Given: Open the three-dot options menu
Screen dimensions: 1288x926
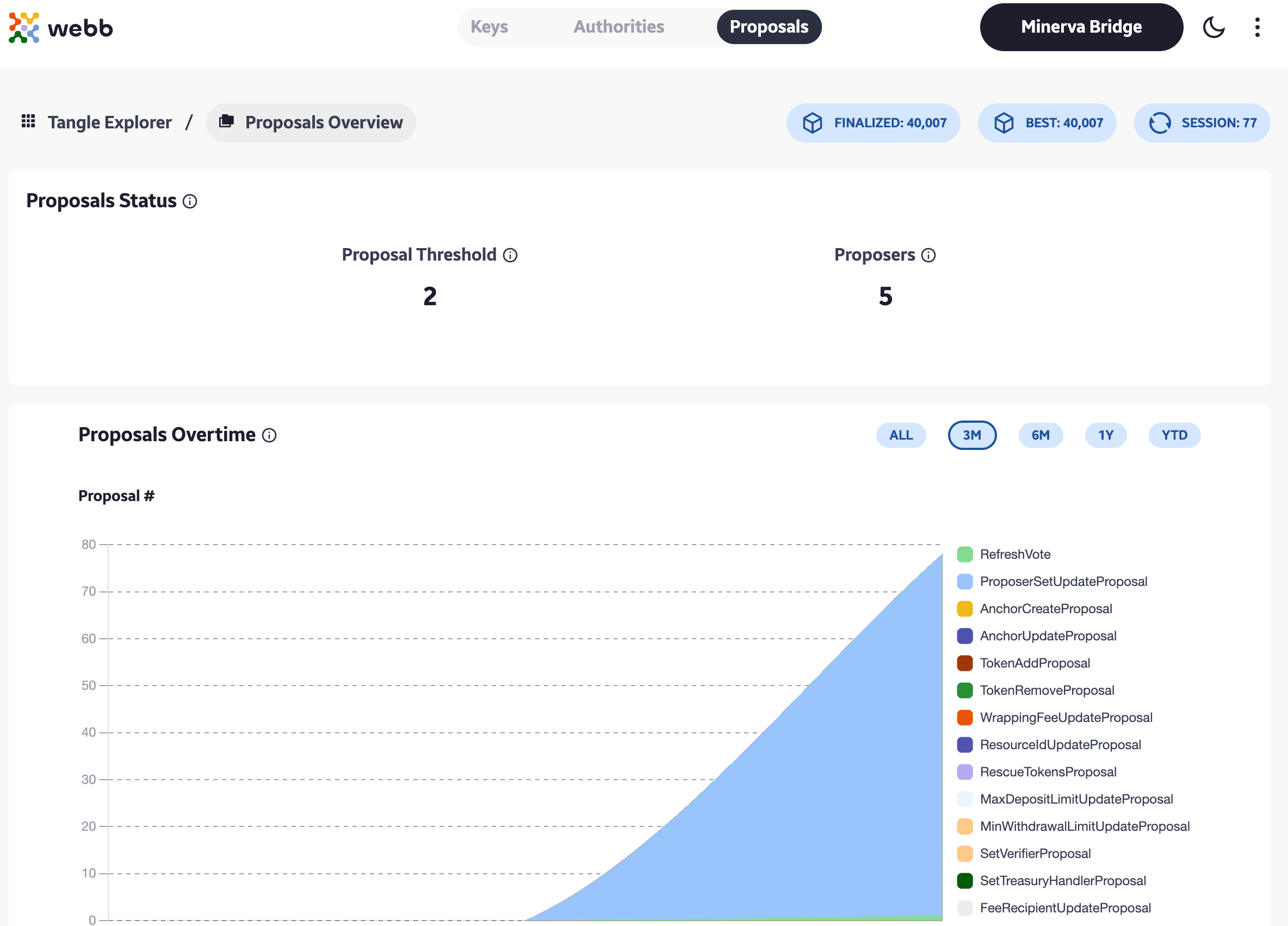Looking at the screenshot, I should pos(1258,27).
